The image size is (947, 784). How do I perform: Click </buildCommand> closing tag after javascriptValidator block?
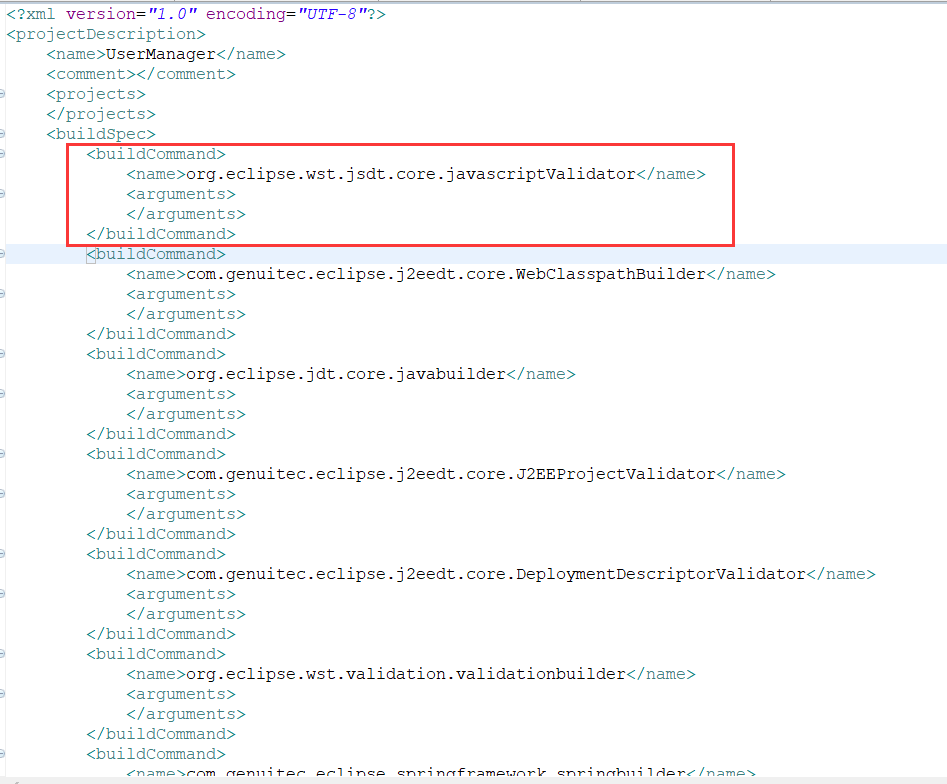coord(161,234)
